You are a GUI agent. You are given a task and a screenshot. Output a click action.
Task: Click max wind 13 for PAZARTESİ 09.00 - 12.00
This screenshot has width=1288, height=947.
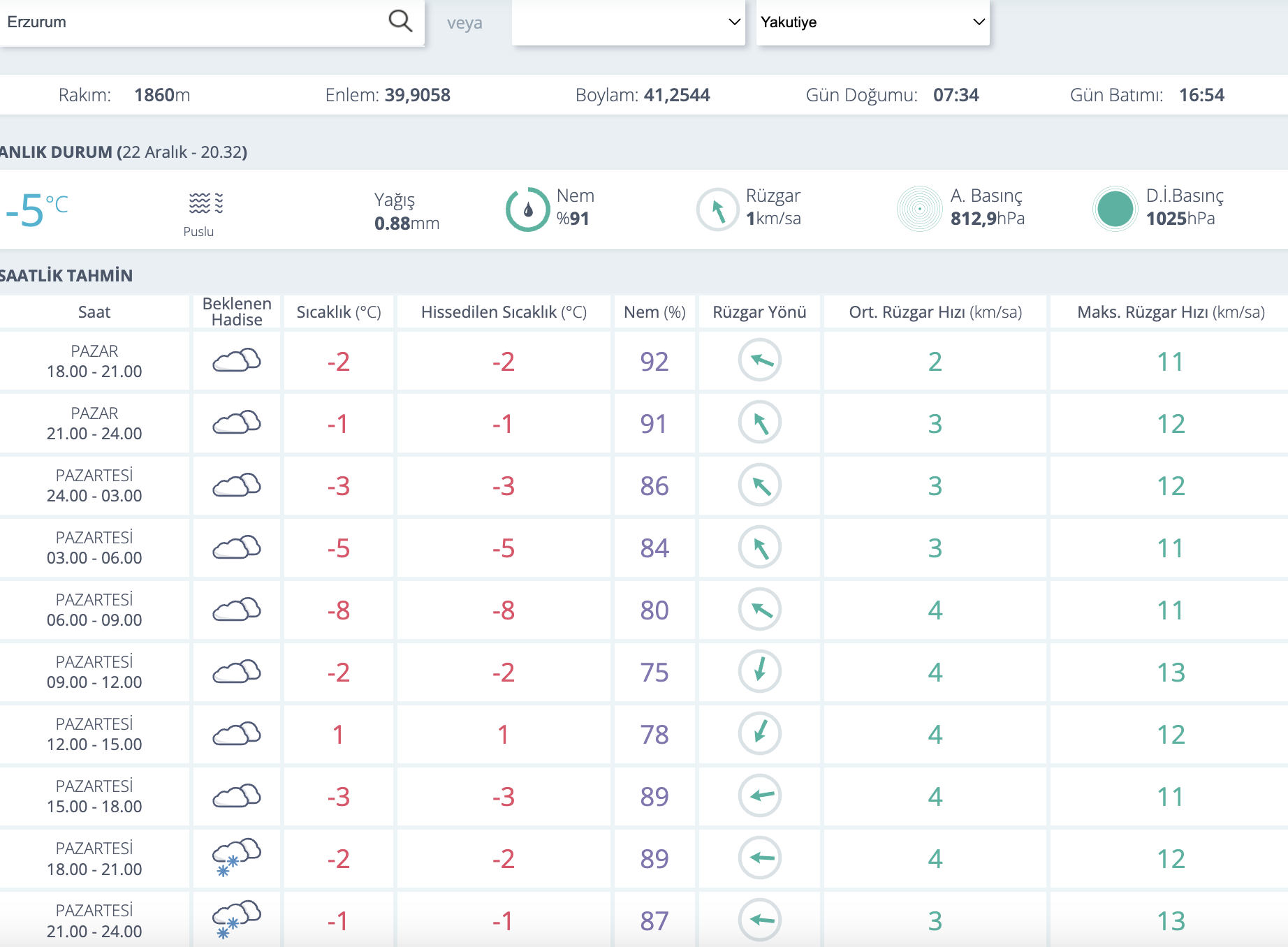pyautogui.click(x=1171, y=672)
